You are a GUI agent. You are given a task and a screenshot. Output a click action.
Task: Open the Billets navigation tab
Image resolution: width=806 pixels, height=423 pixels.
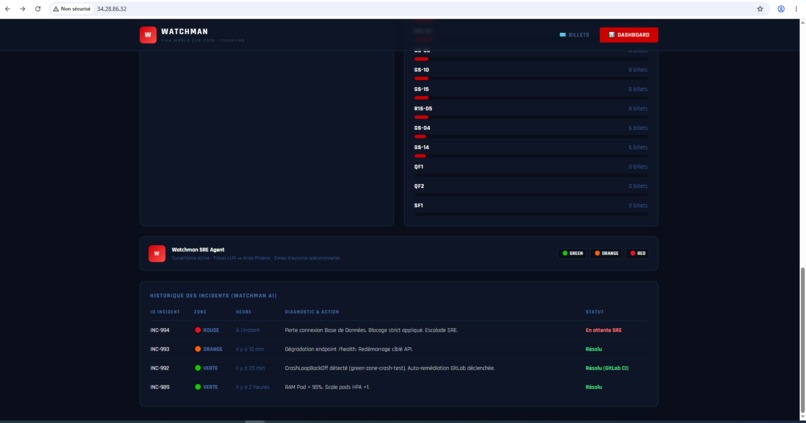click(x=574, y=35)
